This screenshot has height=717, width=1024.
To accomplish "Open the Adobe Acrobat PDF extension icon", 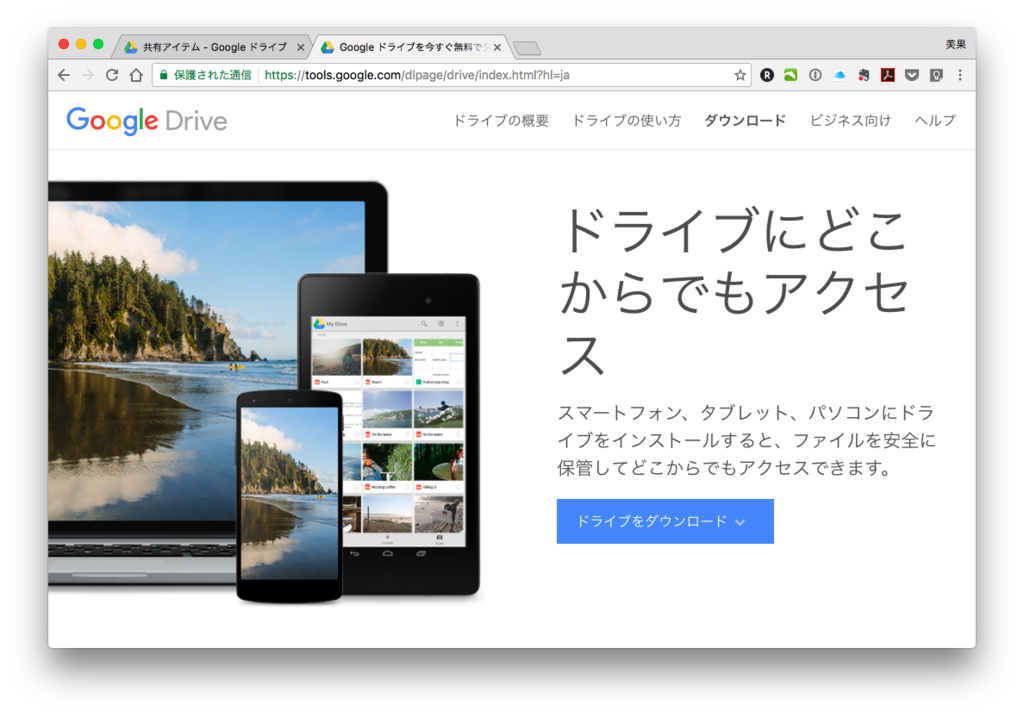I will tap(888, 75).
